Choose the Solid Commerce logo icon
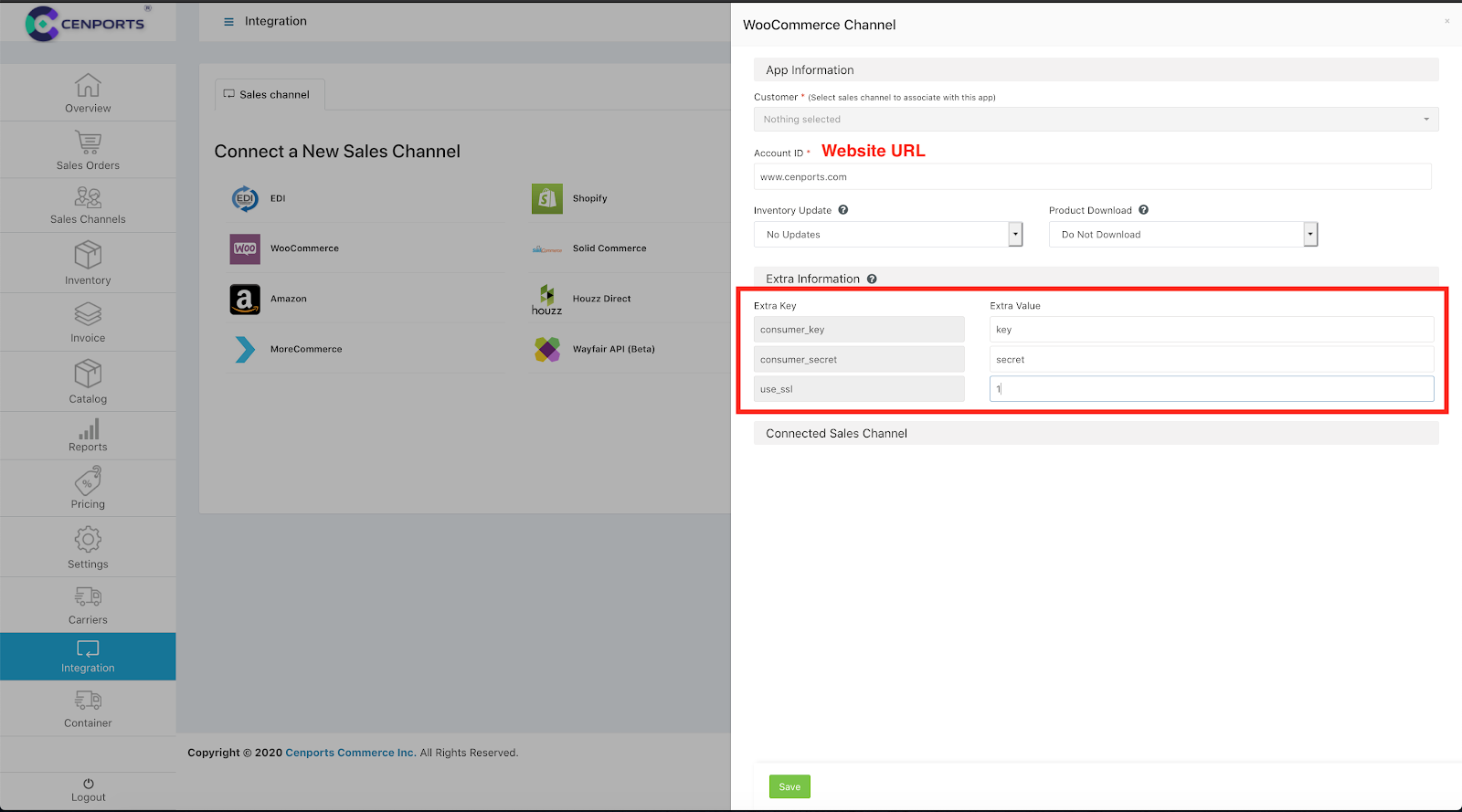This screenshot has width=1462, height=812. coord(547,248)
